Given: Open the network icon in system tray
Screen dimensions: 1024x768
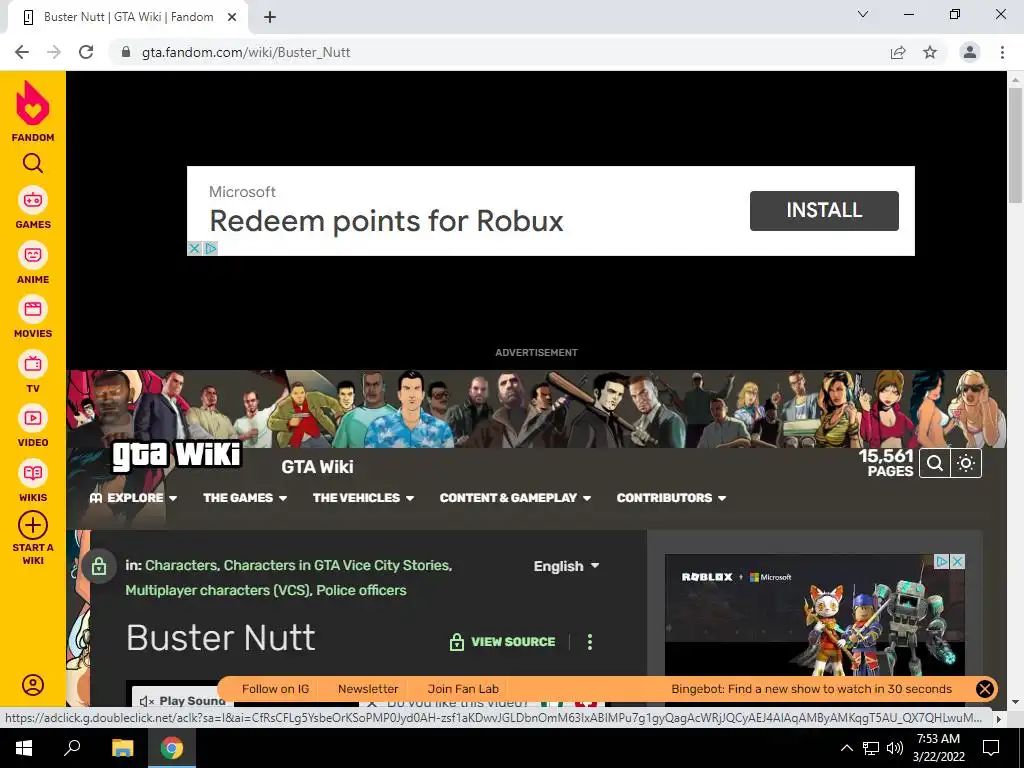Looking at the screenshot, I should click(x=871, y=748).
